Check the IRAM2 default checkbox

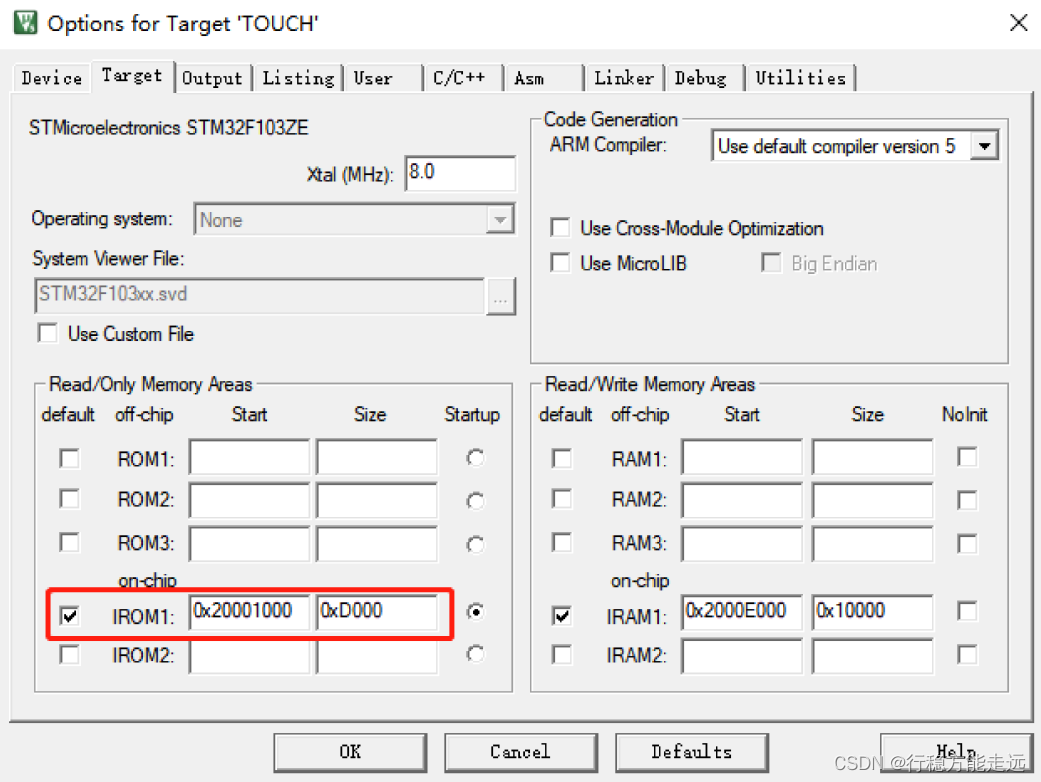tap(562, 655)
